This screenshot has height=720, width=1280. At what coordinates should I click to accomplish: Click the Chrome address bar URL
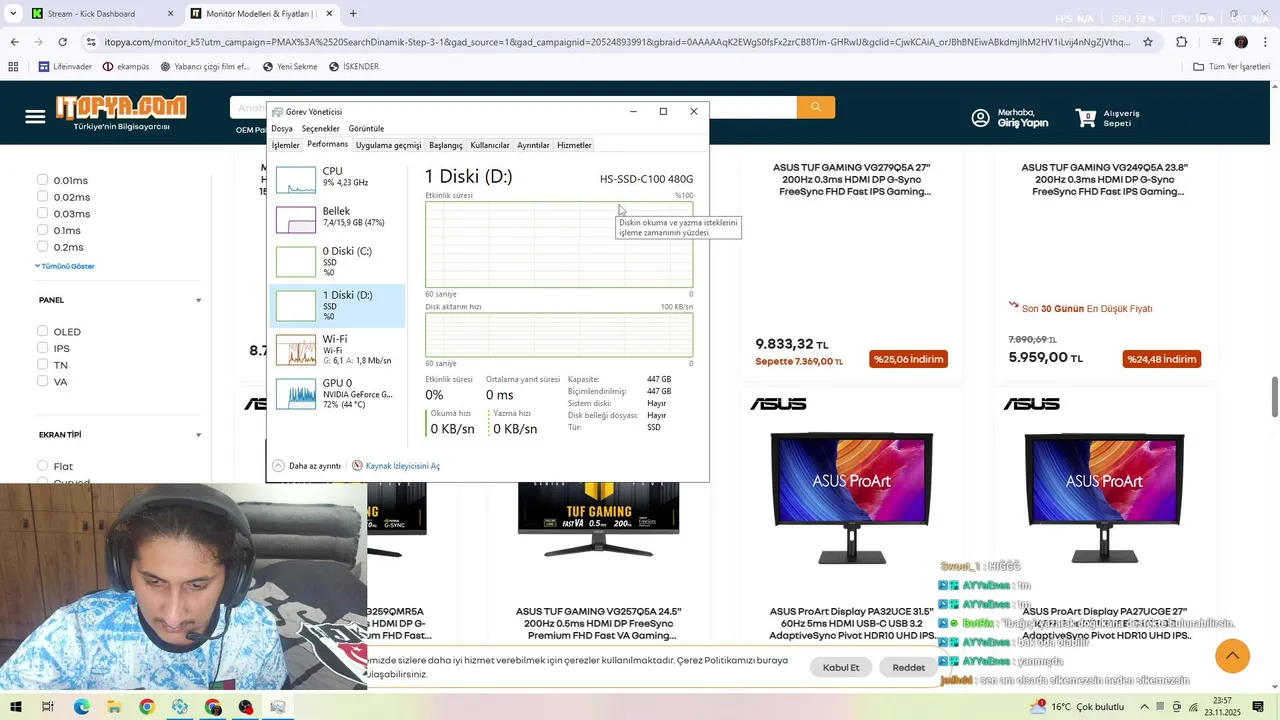click(x=617, y=42)
